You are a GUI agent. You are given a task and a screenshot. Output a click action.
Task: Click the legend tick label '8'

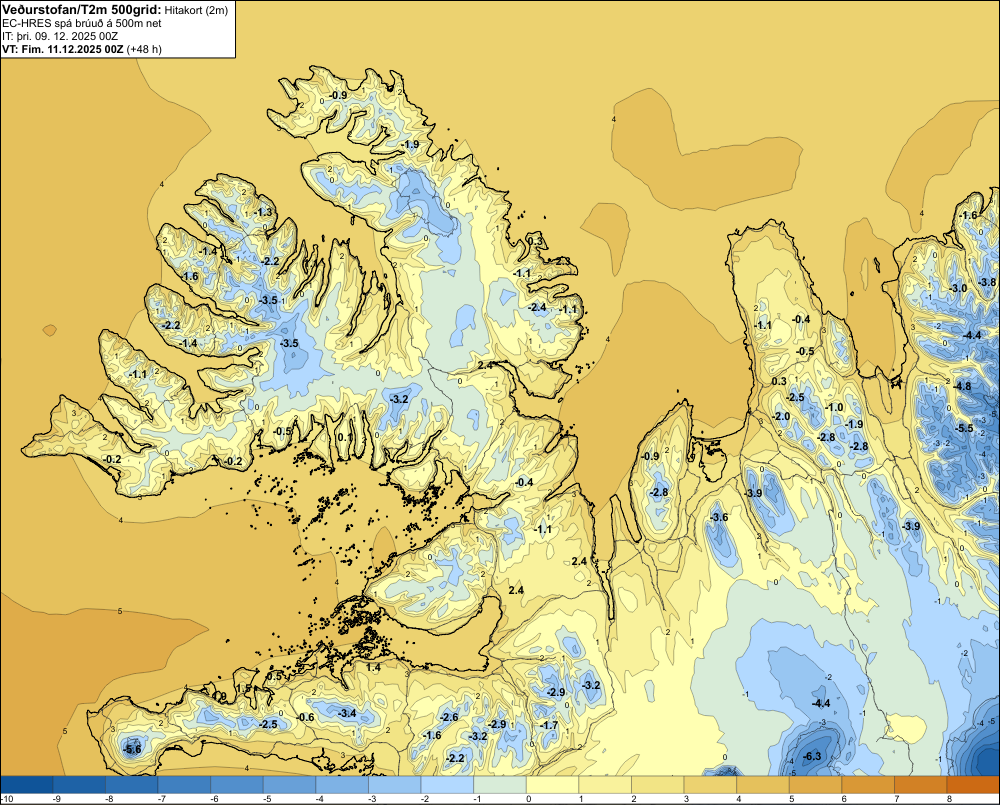pyautogui.click(x=949, y=799)
